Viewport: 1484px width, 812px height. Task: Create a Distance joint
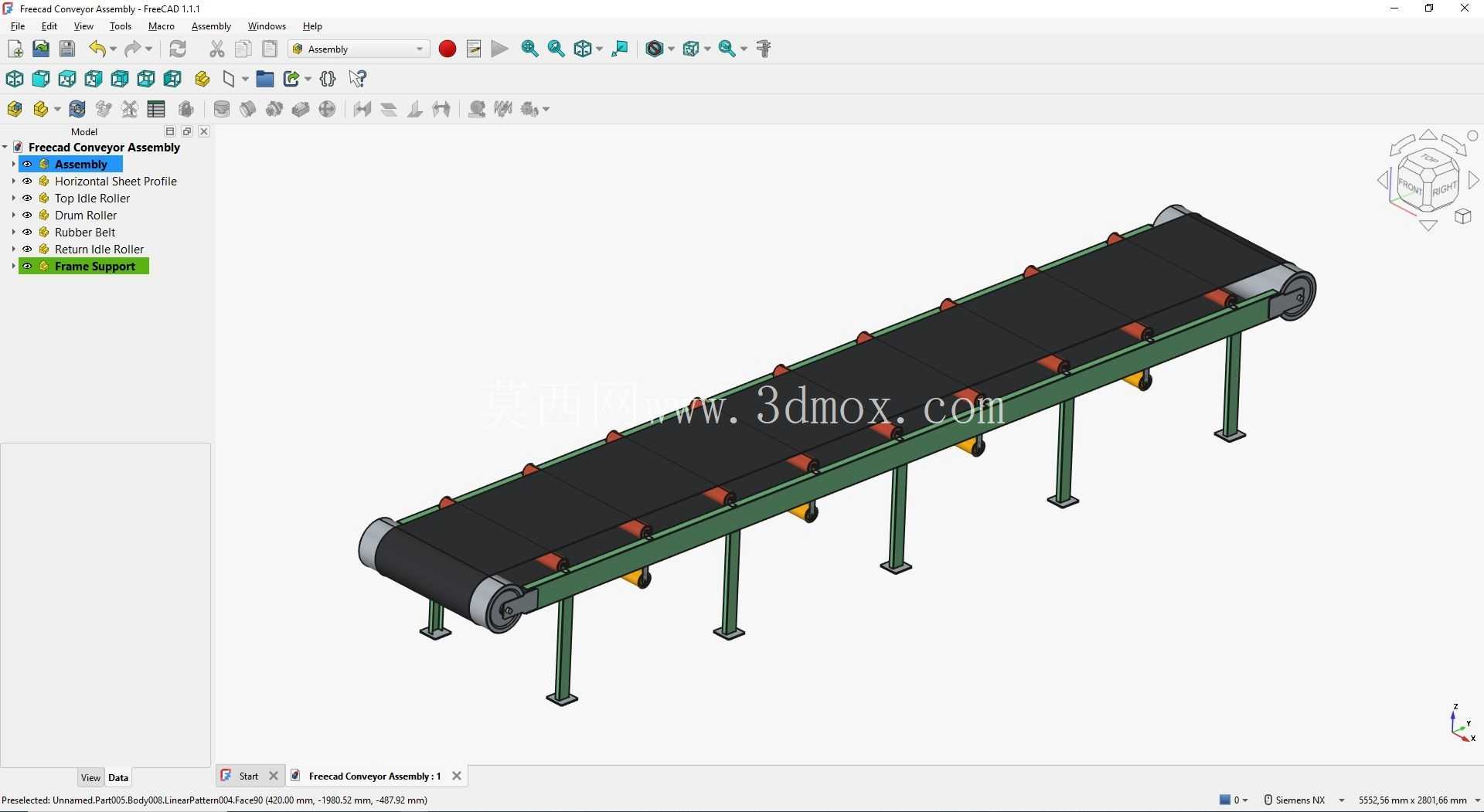[362, 109]
